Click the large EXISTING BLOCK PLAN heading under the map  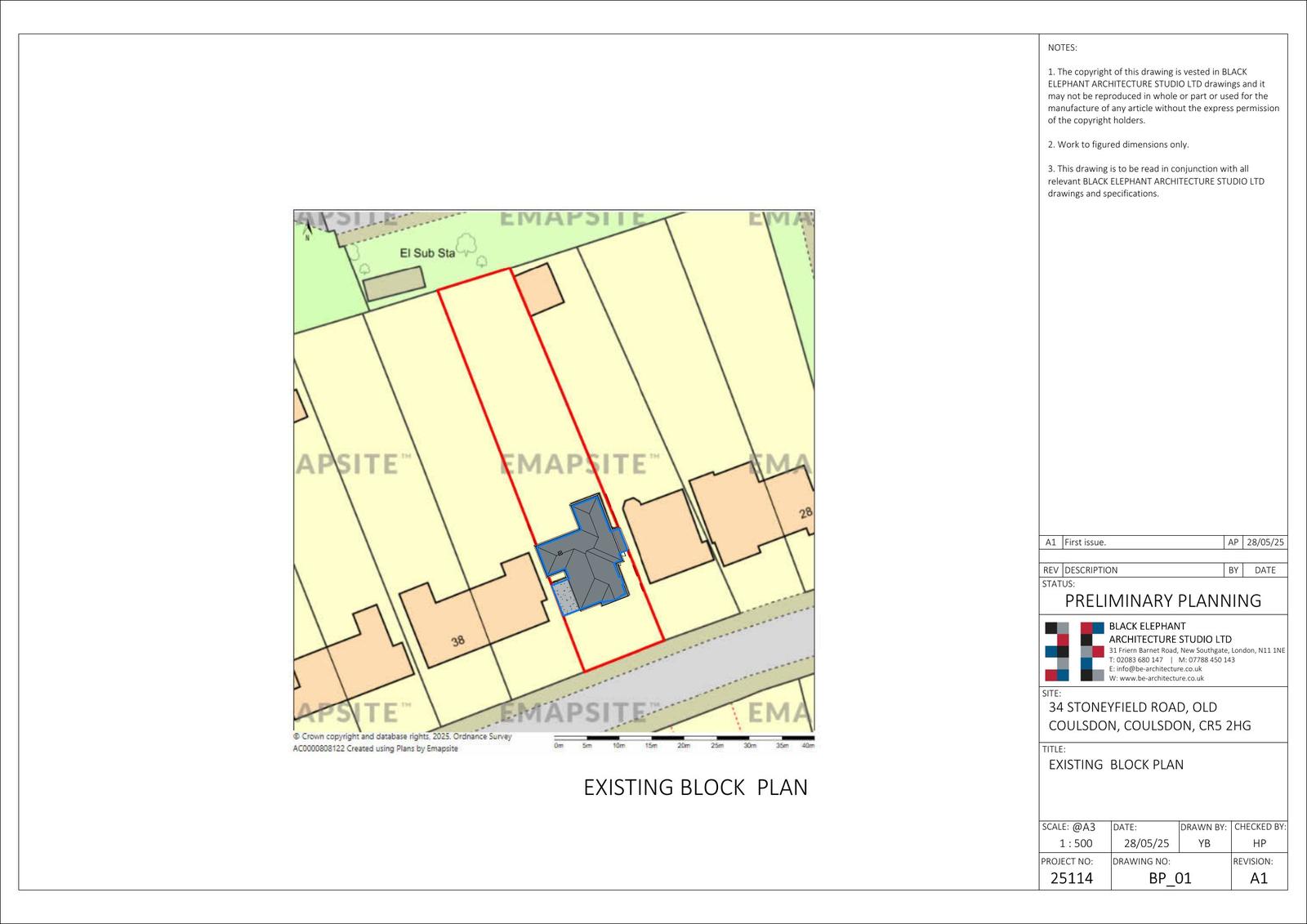pos(695,787)
